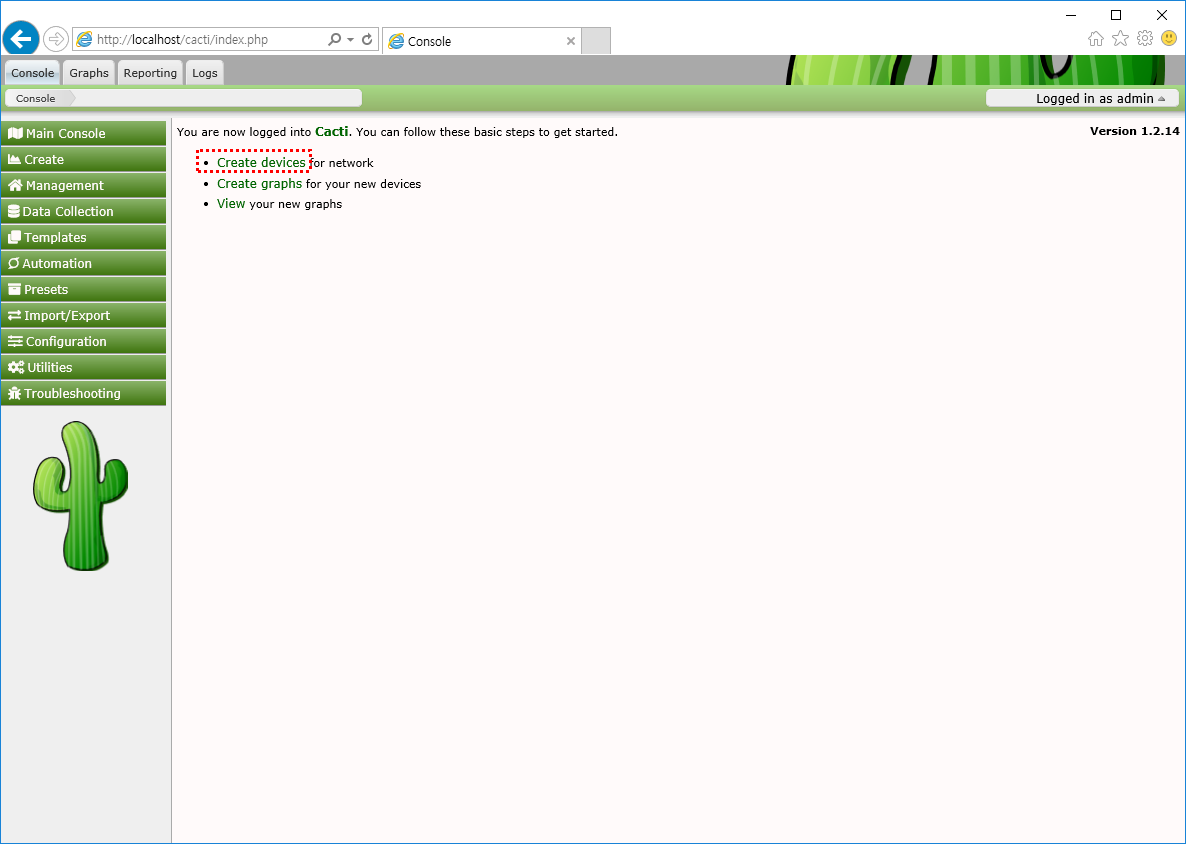Click the browser Back arrow button

(x=21, y=39)
